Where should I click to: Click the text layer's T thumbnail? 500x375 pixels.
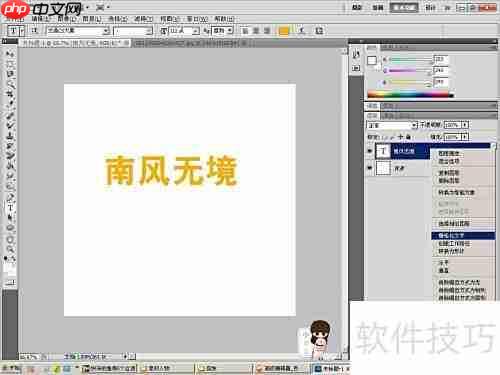(383, 151)
